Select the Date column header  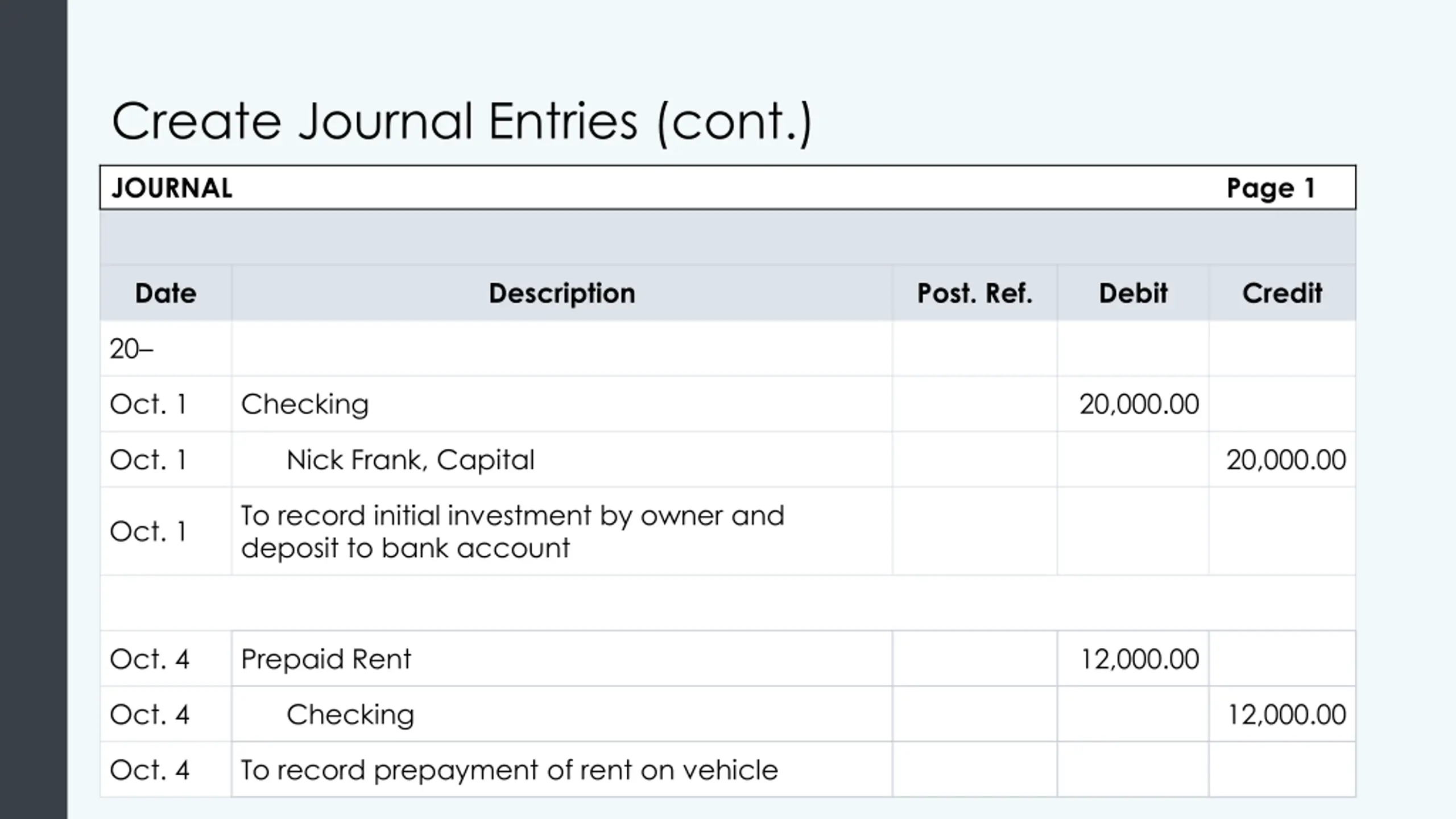166,293
